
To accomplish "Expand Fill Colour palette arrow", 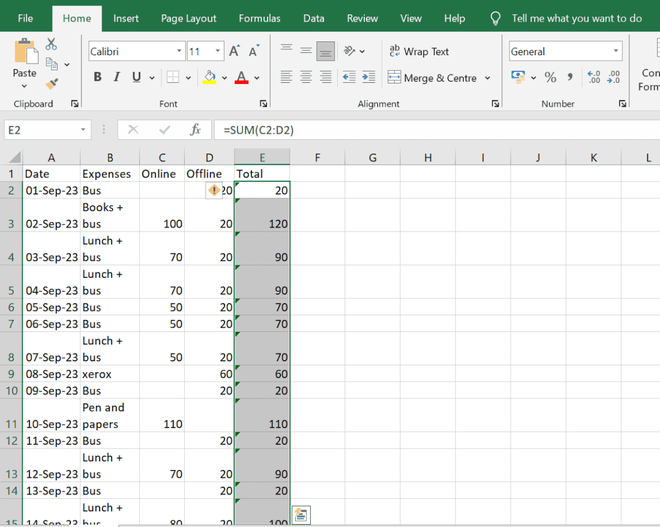I will tap(224, 77).
